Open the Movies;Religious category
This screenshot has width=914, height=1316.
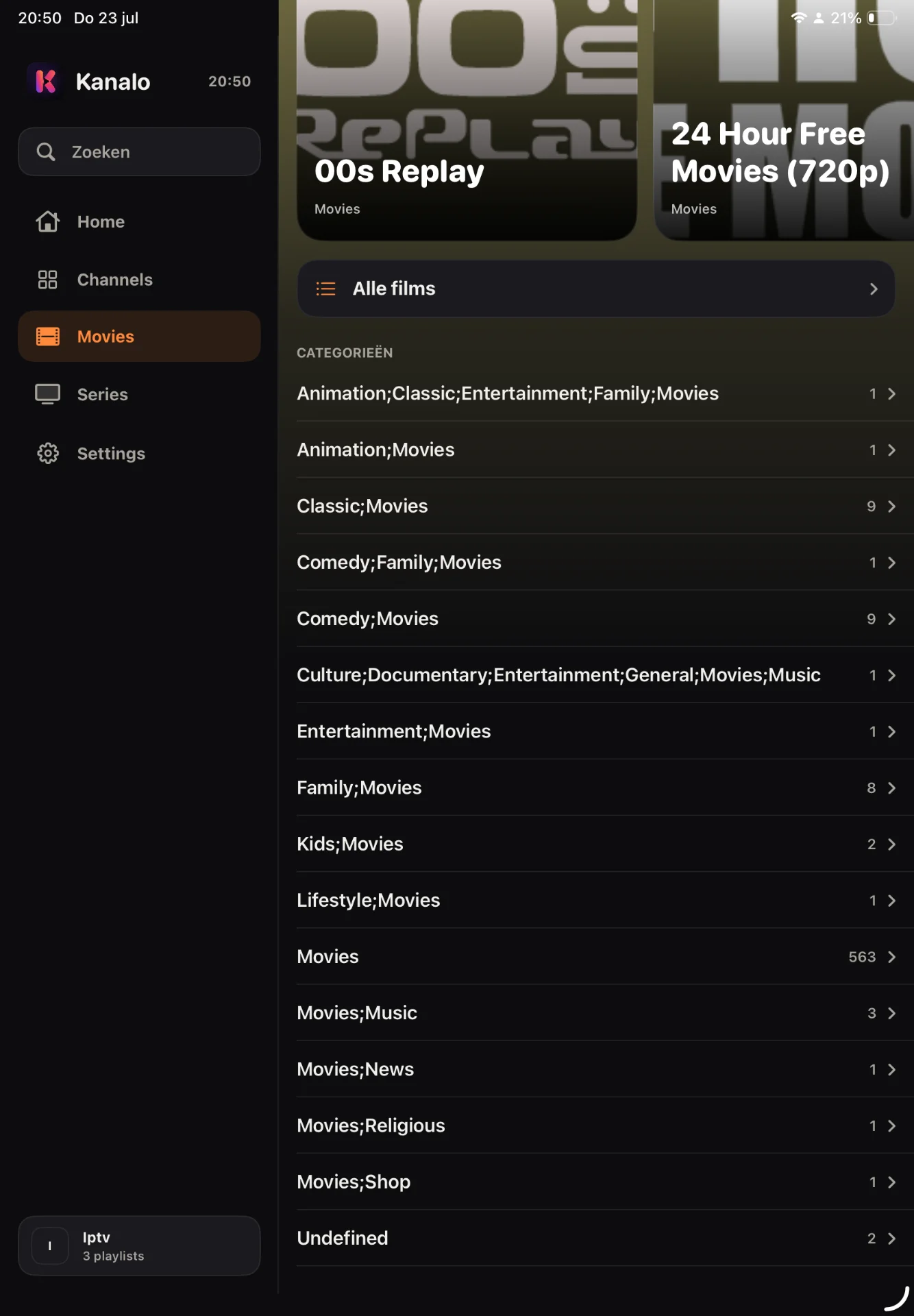605,1125
